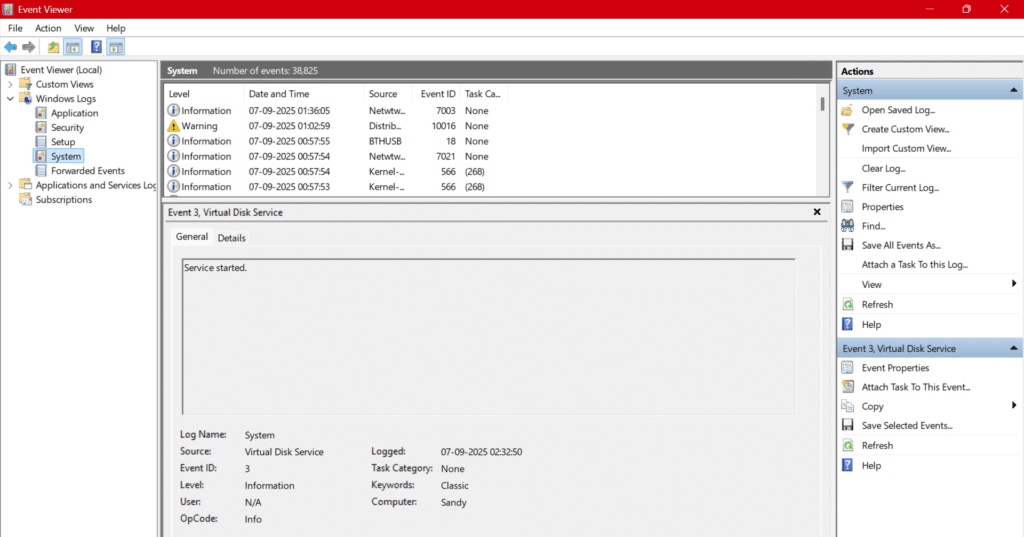Expand the Custom Views tree node
1024x537 pixels.
pos(10,84)
